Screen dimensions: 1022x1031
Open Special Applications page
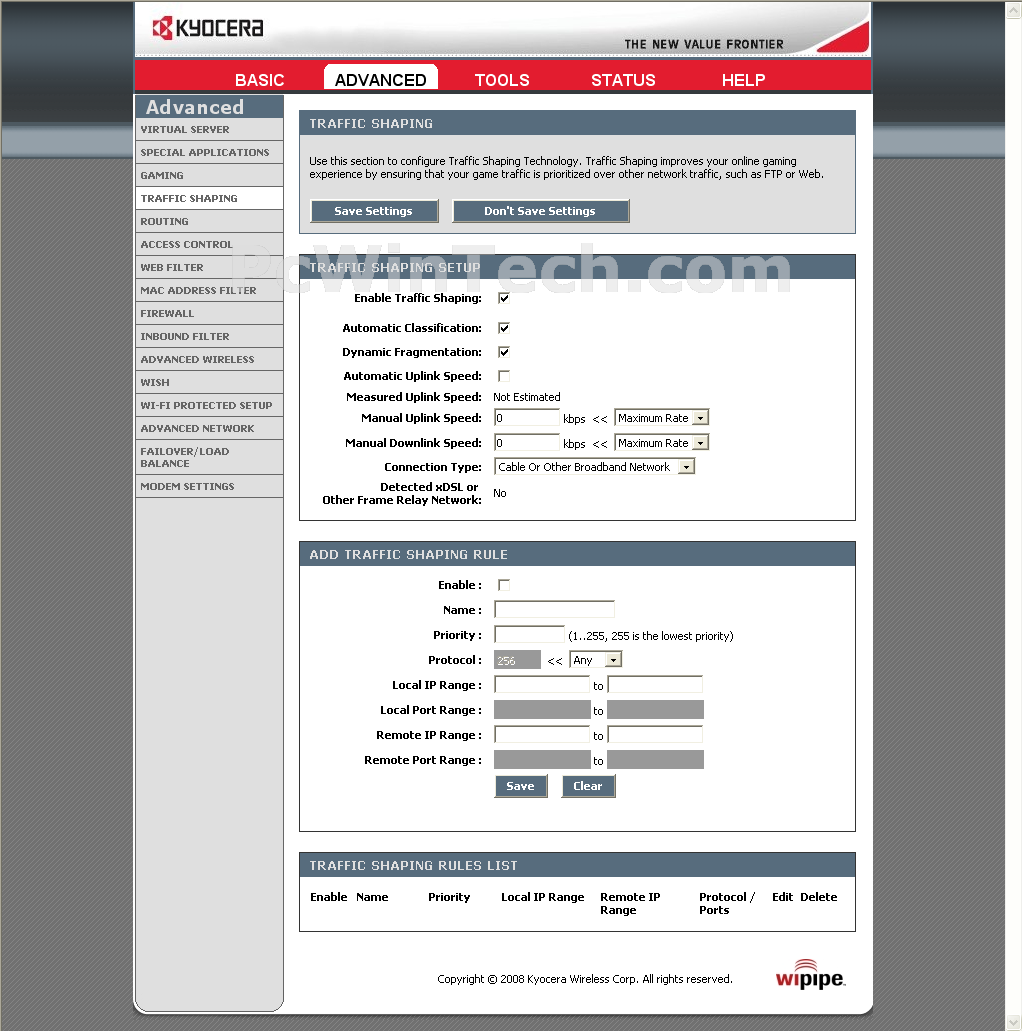(209, 153)
